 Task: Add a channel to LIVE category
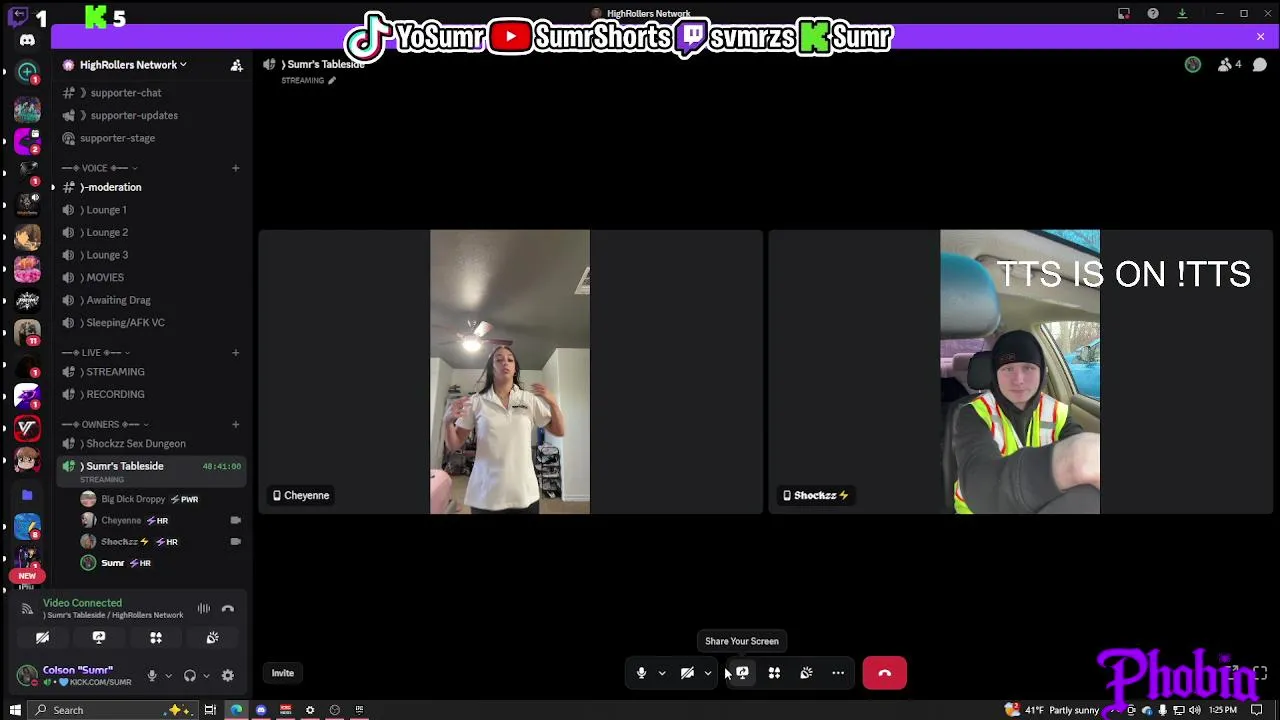pyautogui.click(x=236, y=352)
